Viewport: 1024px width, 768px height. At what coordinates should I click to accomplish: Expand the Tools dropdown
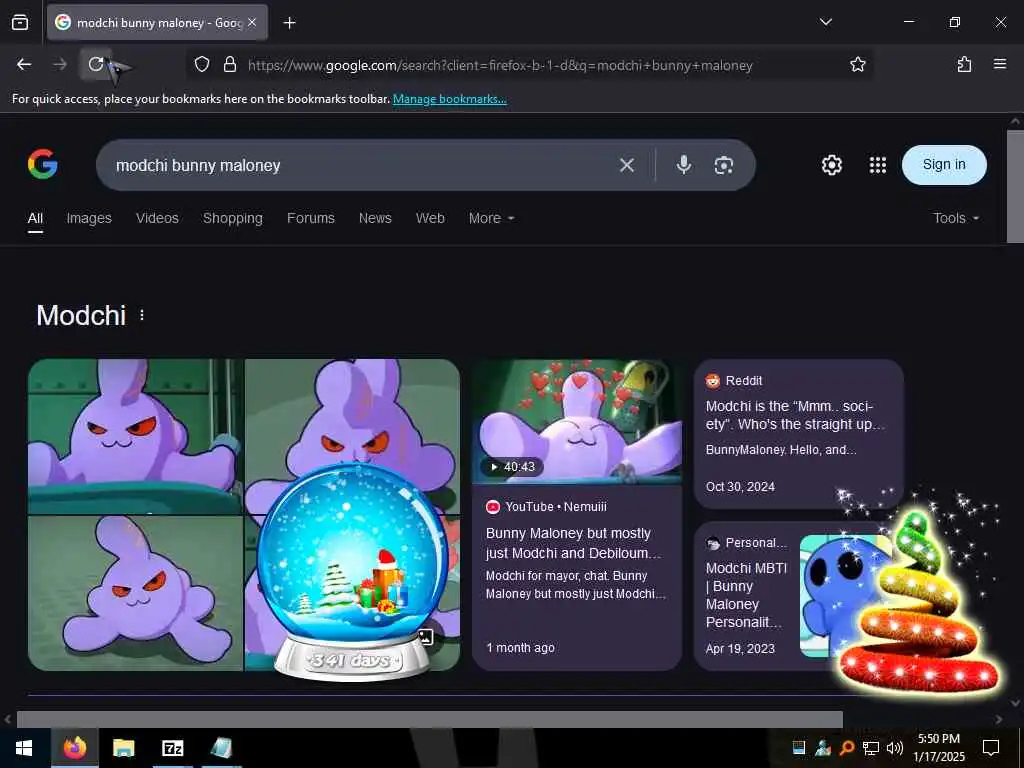(x=955, y=218)
